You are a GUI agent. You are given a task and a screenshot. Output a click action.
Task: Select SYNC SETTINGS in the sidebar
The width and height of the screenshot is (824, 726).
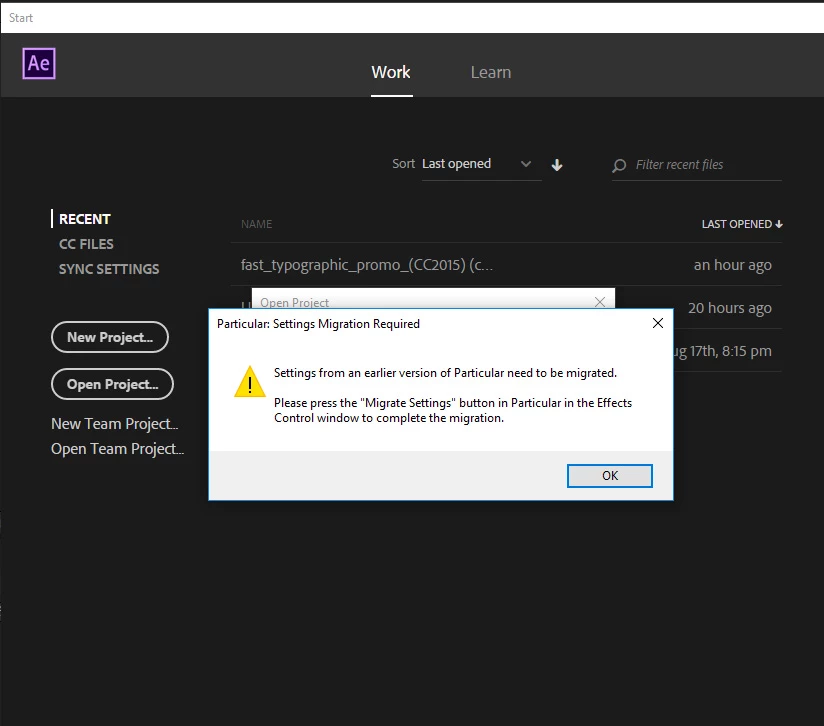tap(109, 269)
